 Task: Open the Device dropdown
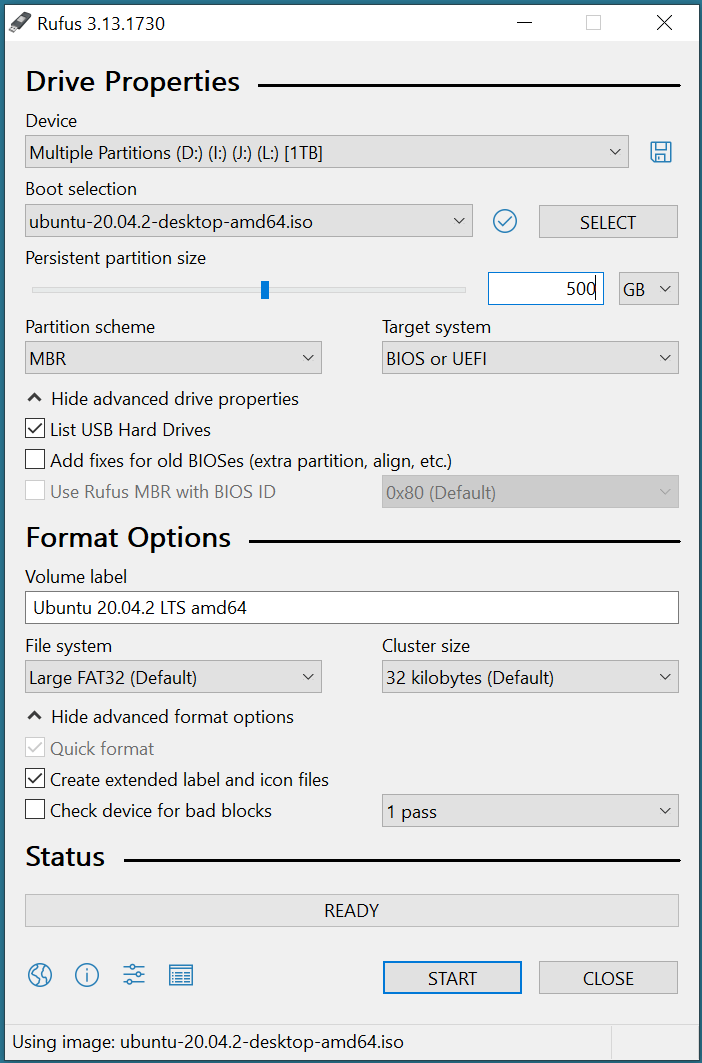click(x=327, y=151)
